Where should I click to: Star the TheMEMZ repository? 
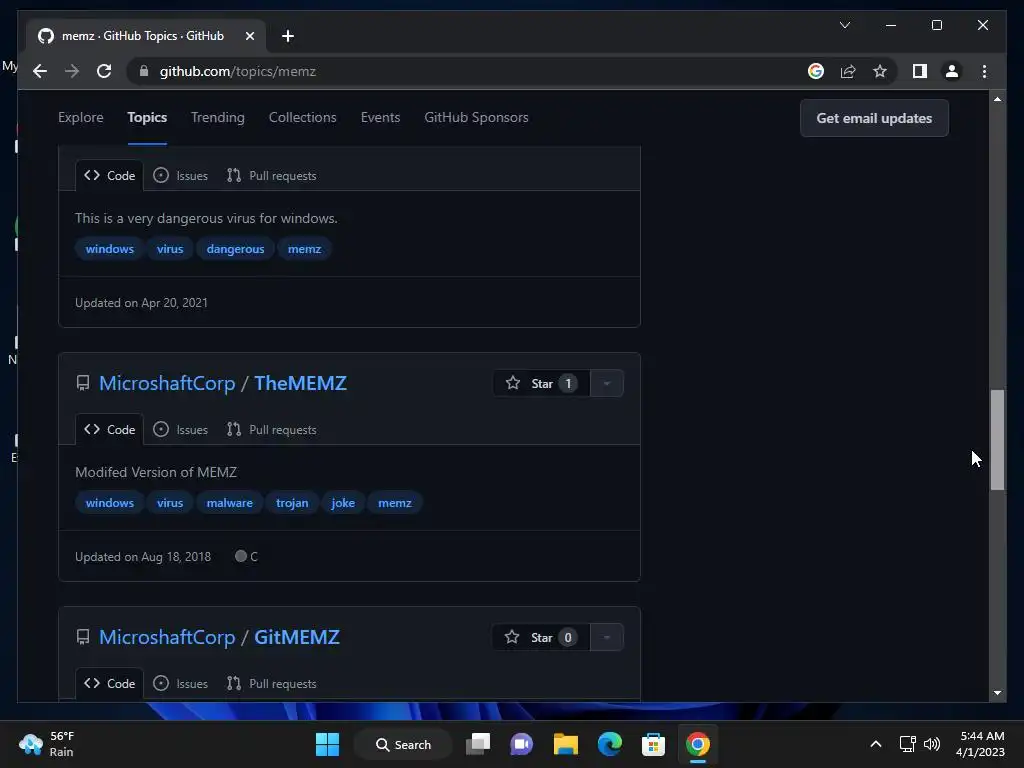(541, 383)
